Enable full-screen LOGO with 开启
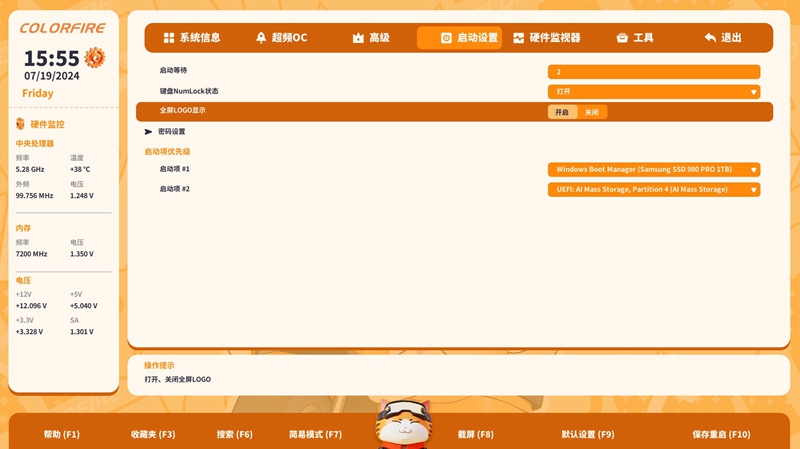The height and width of the screenshot is (449, 800). click(x=562, y=112)
